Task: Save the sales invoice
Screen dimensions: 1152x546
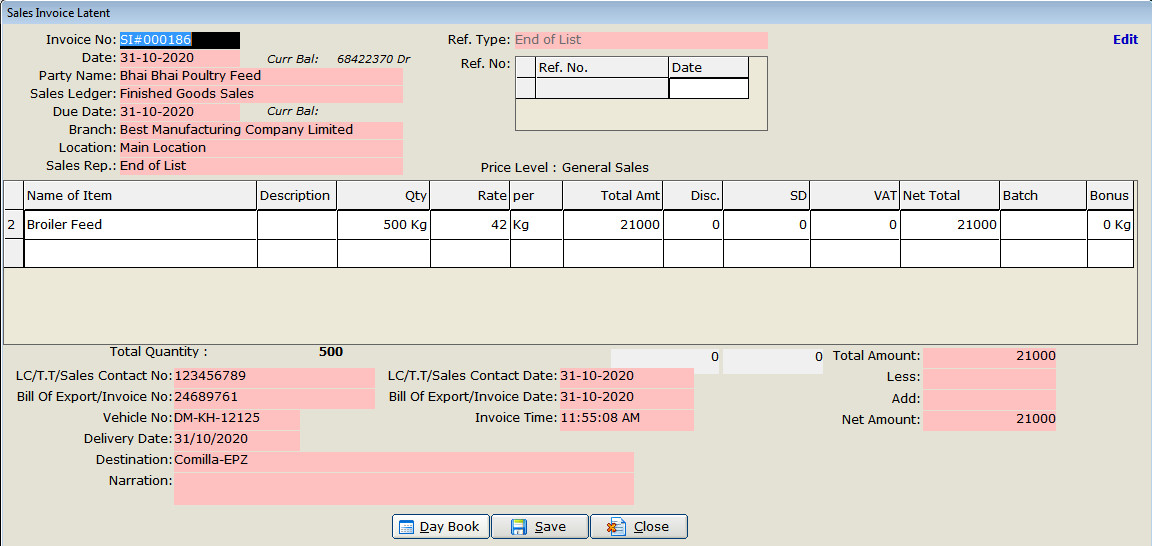Action: 539,527
